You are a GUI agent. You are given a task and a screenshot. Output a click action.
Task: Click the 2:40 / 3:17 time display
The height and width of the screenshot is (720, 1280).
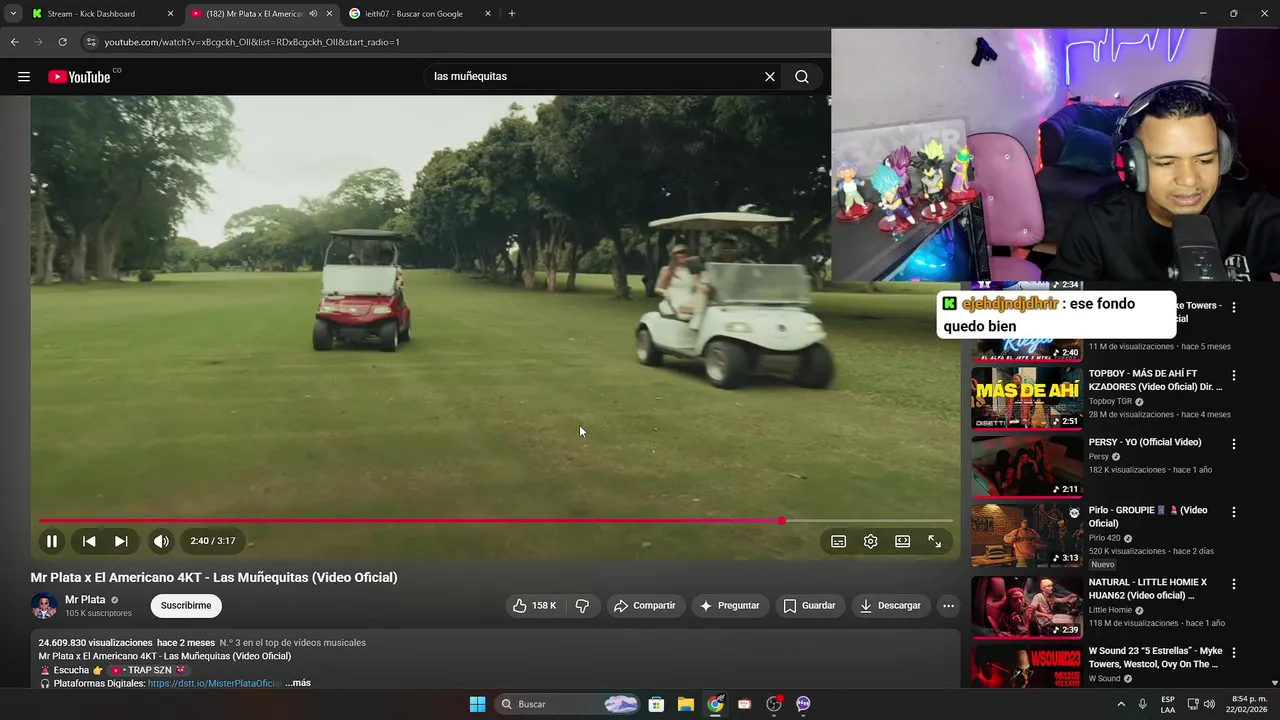[x=213, y=541]
